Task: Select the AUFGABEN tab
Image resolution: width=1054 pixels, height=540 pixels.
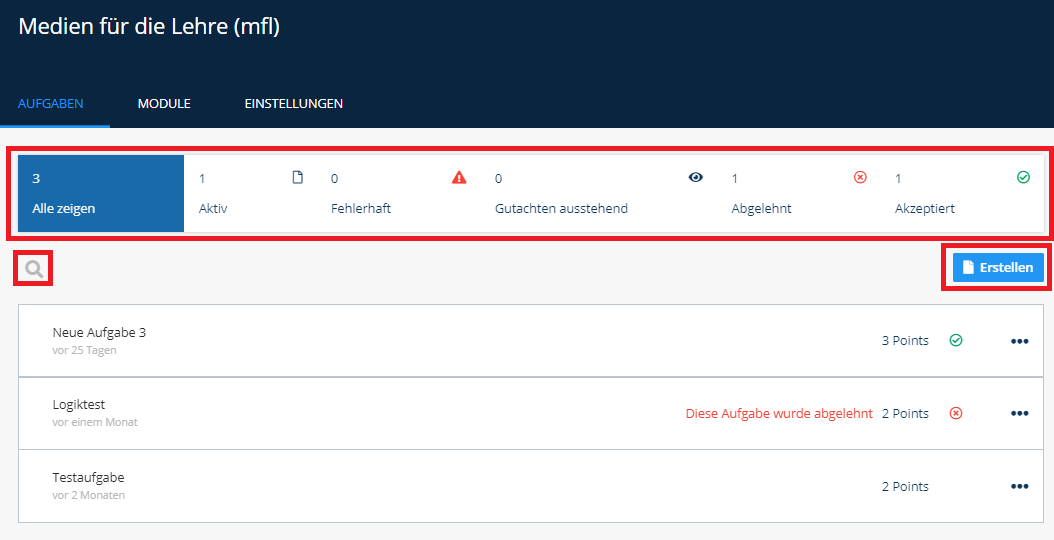Action: tap(50, 104)
